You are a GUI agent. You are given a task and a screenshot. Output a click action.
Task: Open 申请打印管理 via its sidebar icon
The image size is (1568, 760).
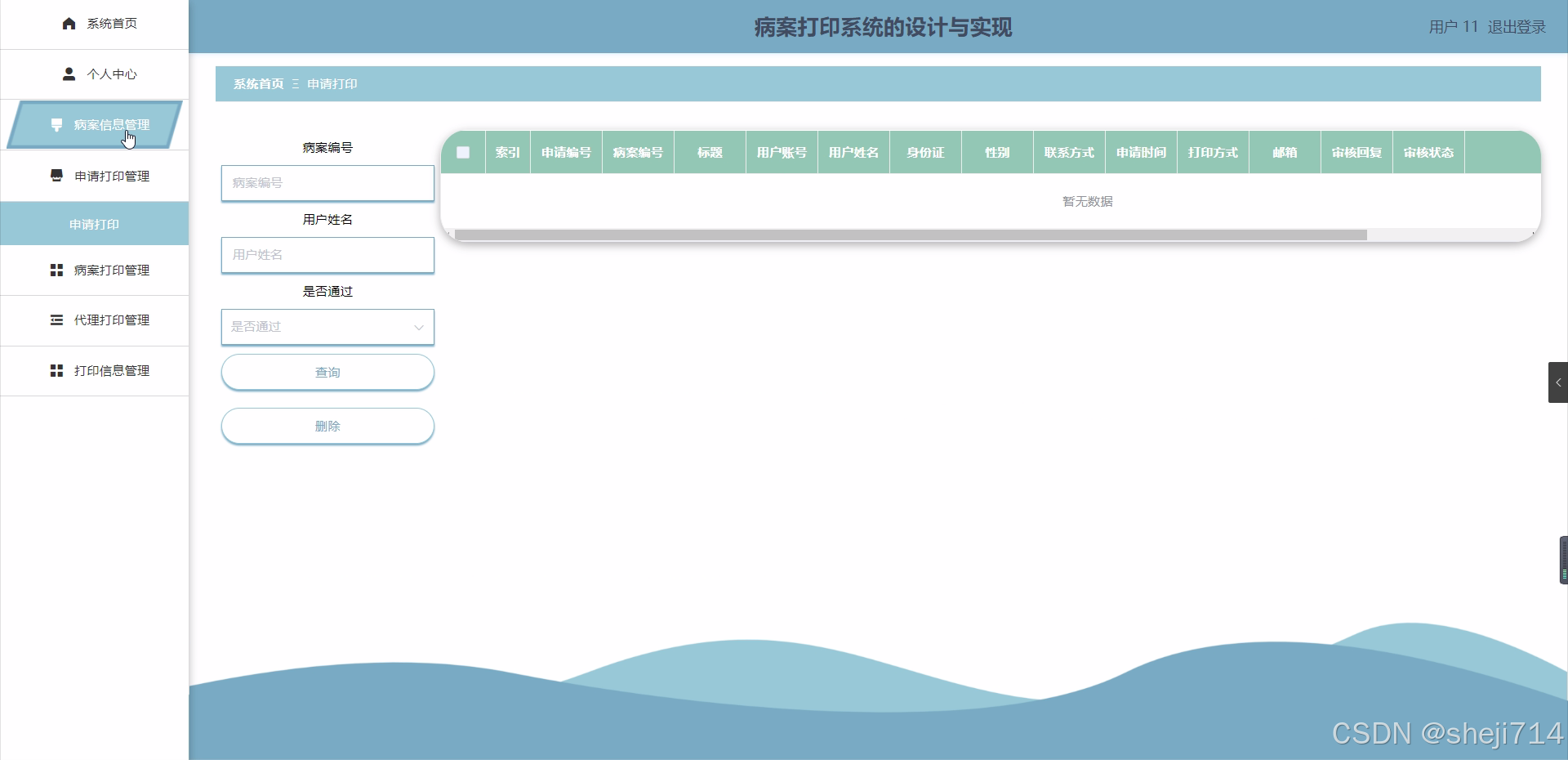click(56, 176)
